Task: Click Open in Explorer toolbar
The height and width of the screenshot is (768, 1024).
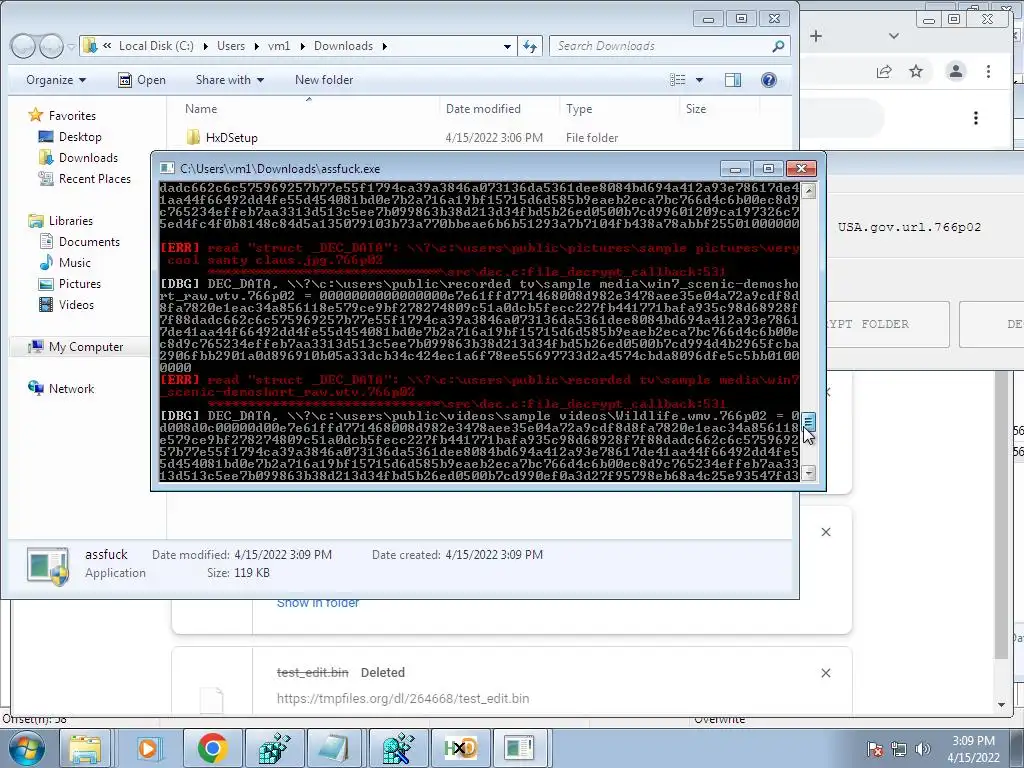Action: pyautogui.click(x=142, y=80)
